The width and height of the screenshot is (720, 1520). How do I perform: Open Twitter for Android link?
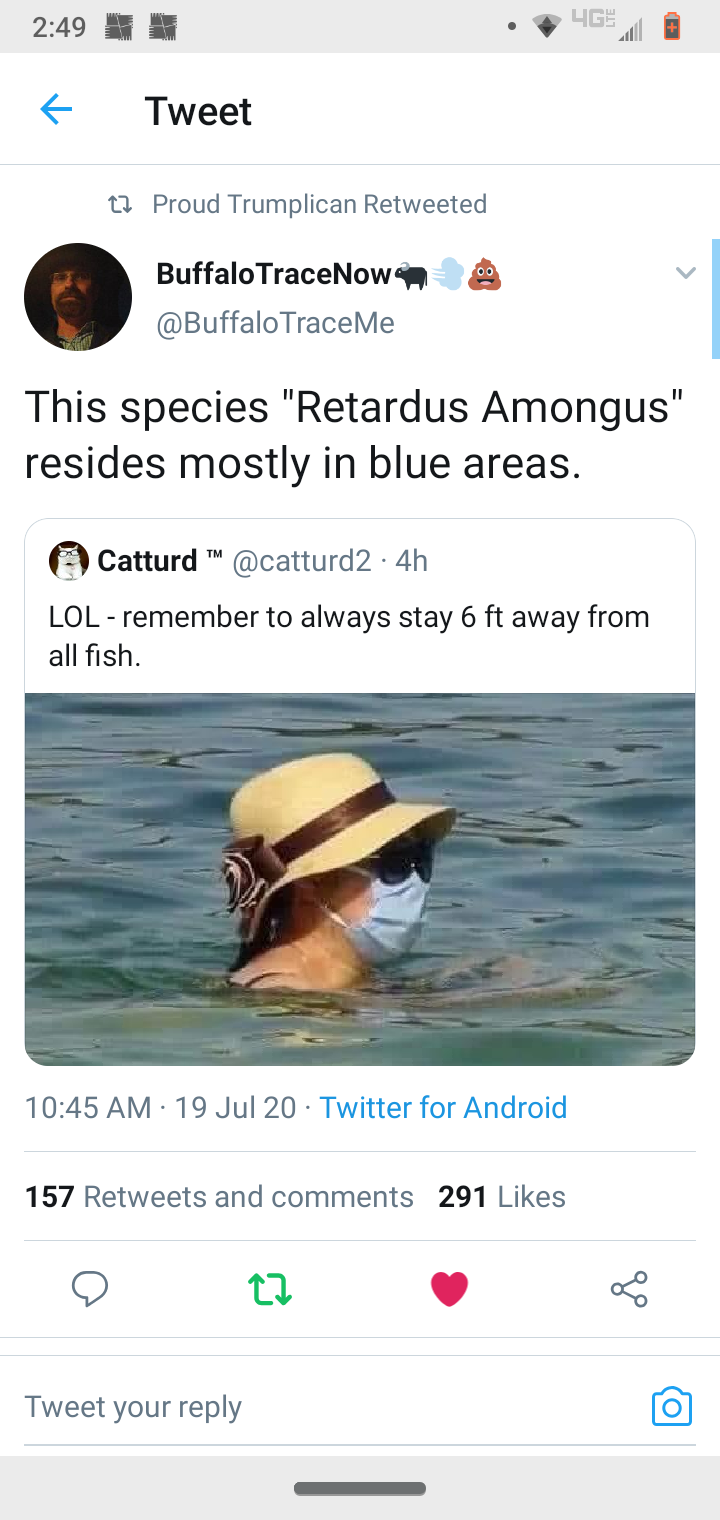[443, 1107]
